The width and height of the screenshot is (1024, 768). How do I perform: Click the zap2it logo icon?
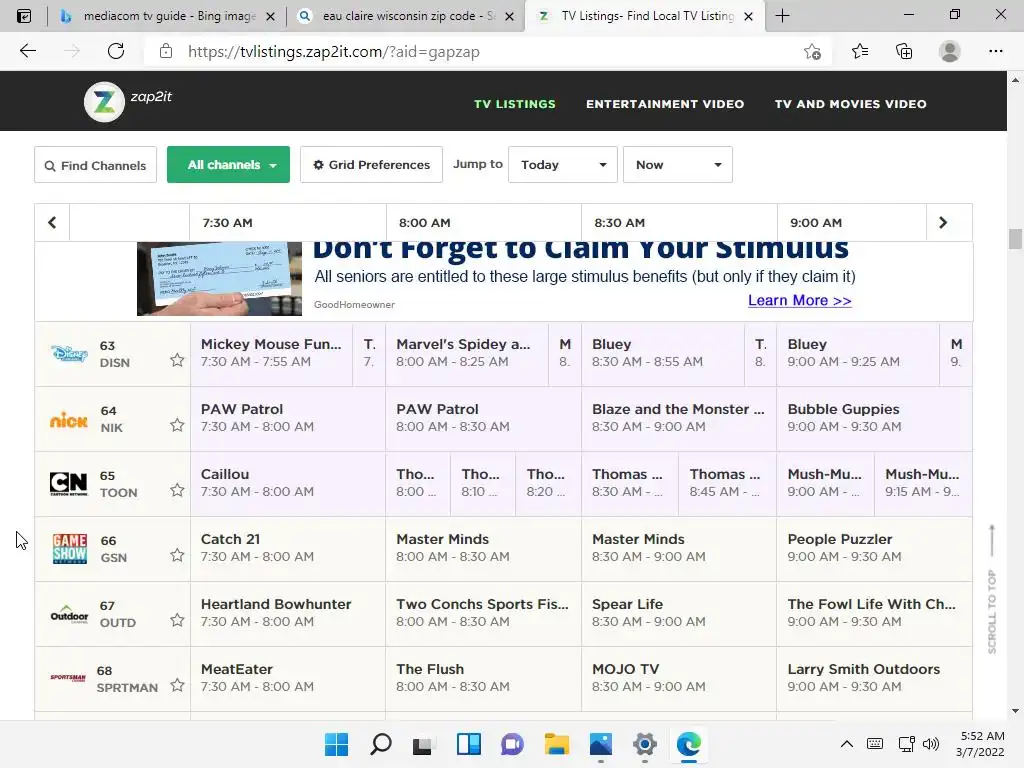click(104, 102)
